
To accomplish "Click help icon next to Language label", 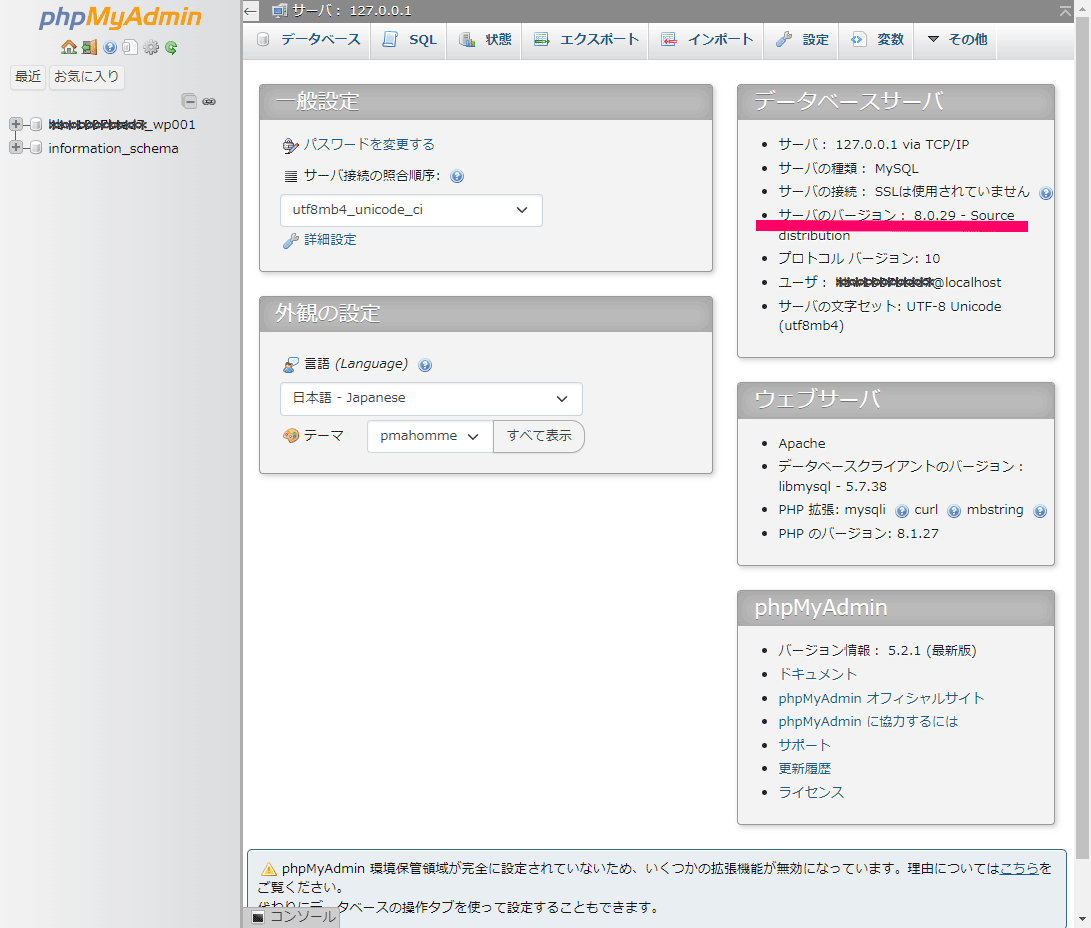I will (x=425, y=365).
